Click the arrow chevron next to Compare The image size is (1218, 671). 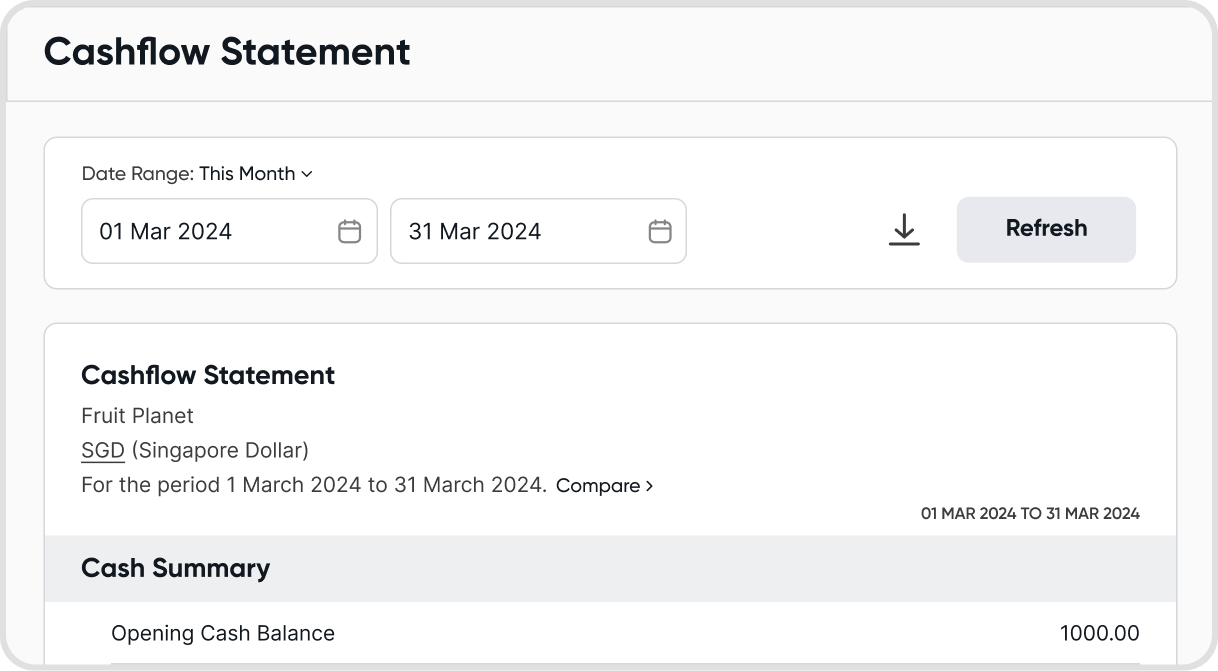[x=649, y=486]
